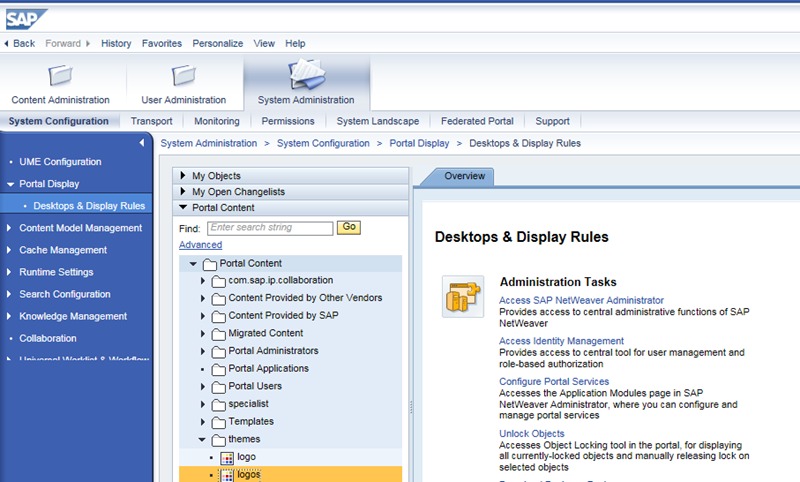This screenshot has width=800, height=482.
Task: Open the Help menu
Action: point(295,43)
